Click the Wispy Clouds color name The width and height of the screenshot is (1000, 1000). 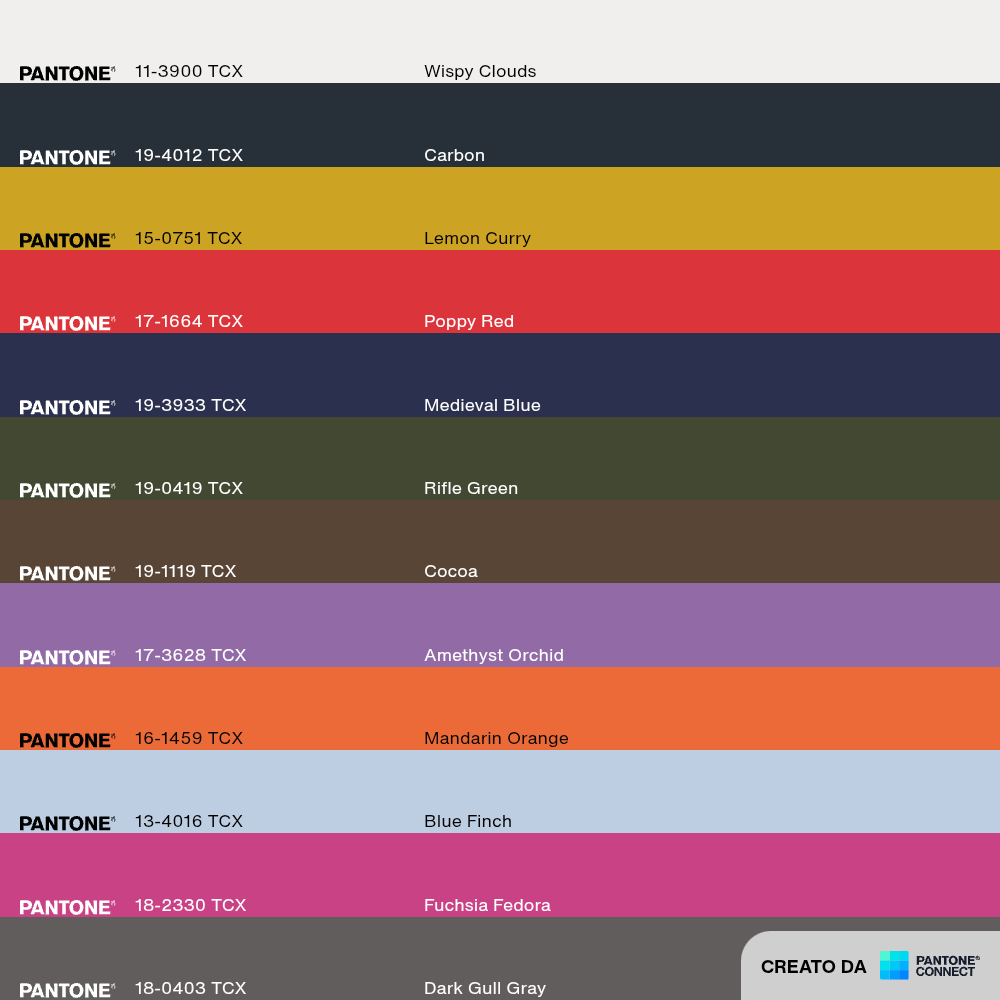pos(480,71)
